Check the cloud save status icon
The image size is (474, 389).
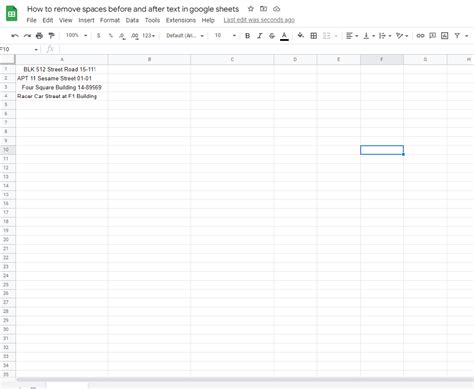click(x=276, y=9)
